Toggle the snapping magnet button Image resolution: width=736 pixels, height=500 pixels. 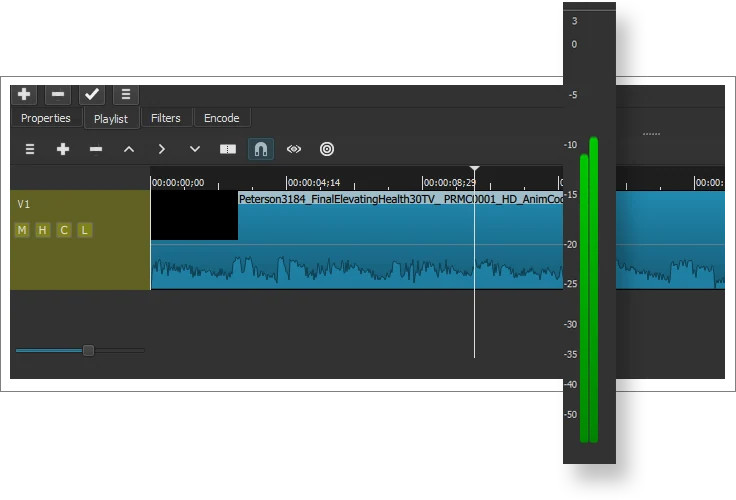point(261,149)
